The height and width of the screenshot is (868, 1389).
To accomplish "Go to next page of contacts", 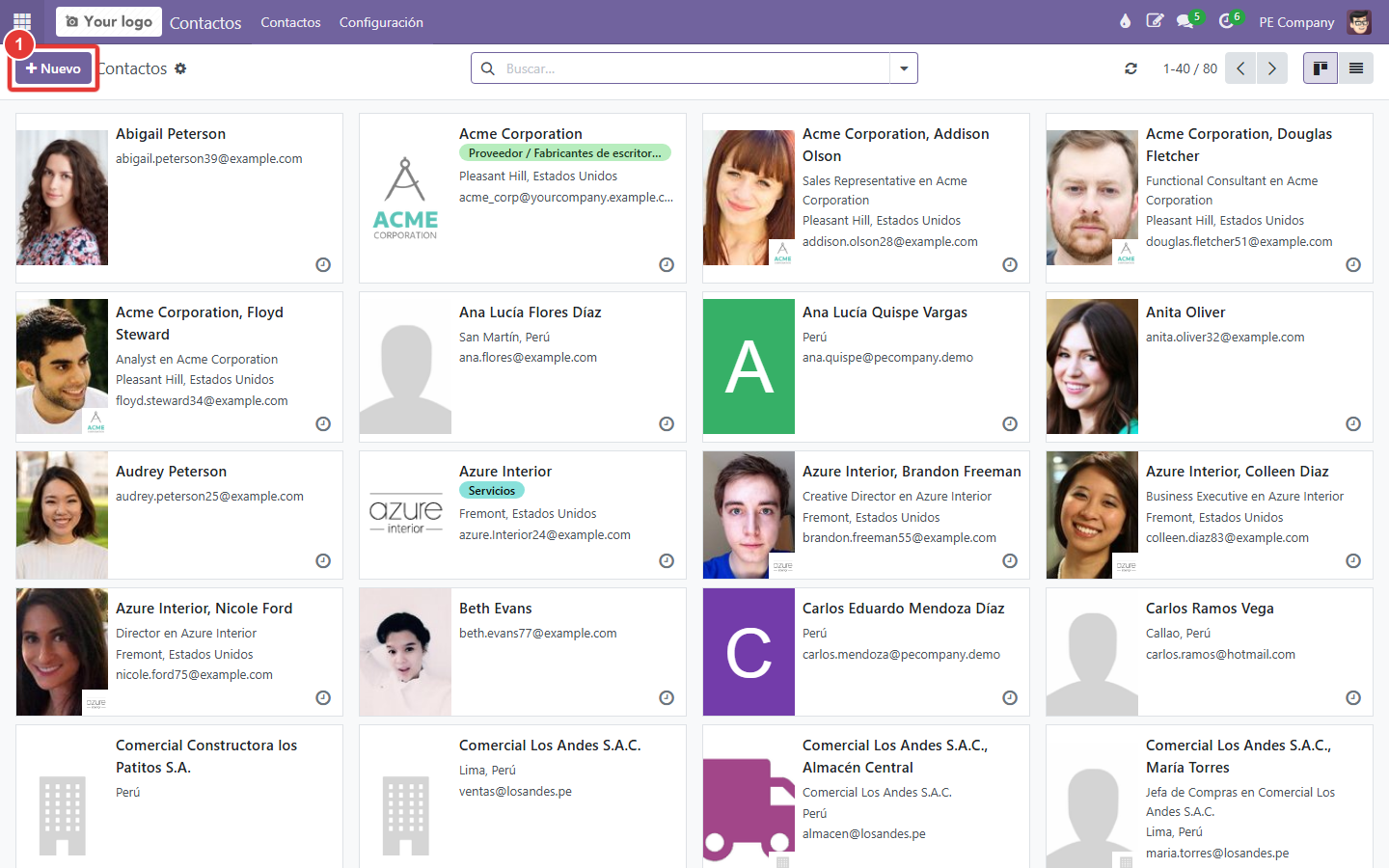I will tap(1272, 68).
